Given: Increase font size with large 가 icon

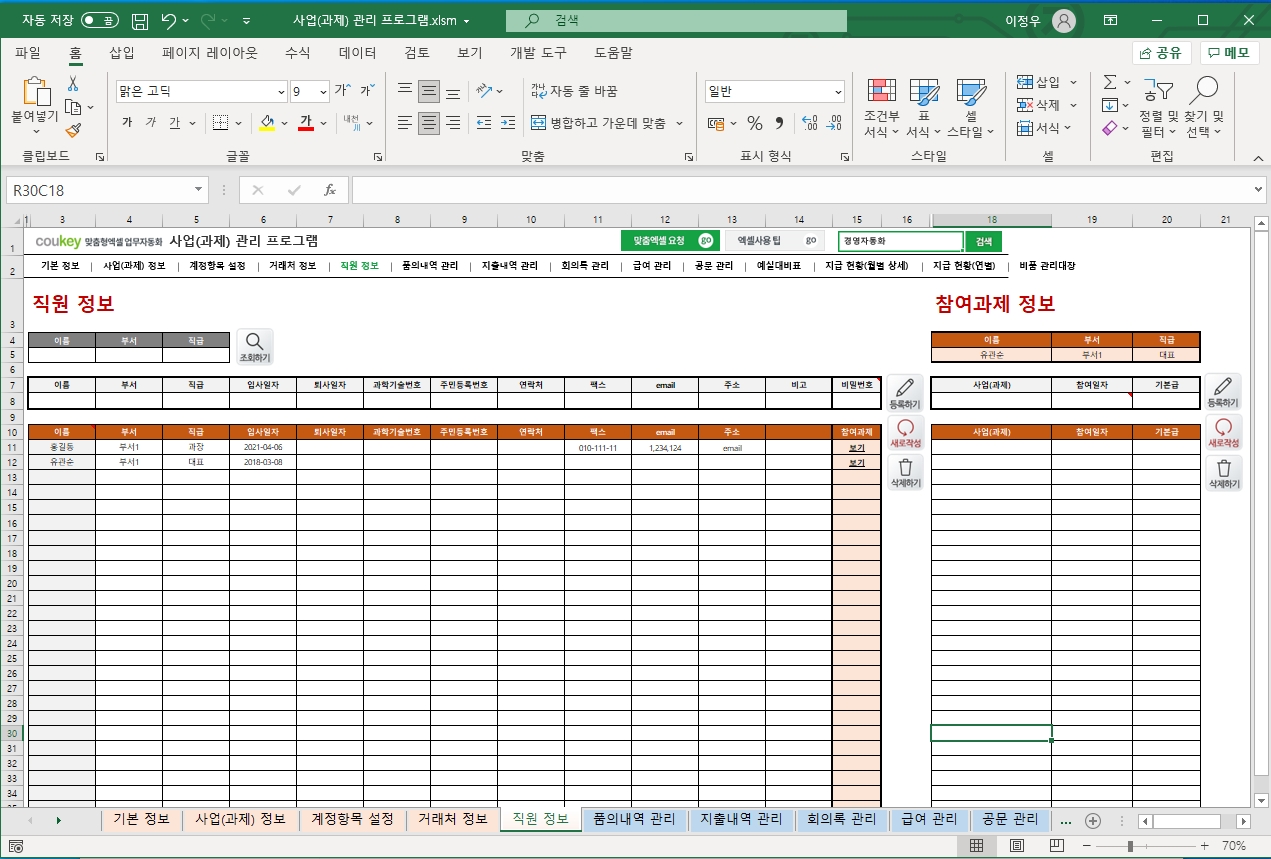Looking at the screenshot, I should (x=342, y=91).
